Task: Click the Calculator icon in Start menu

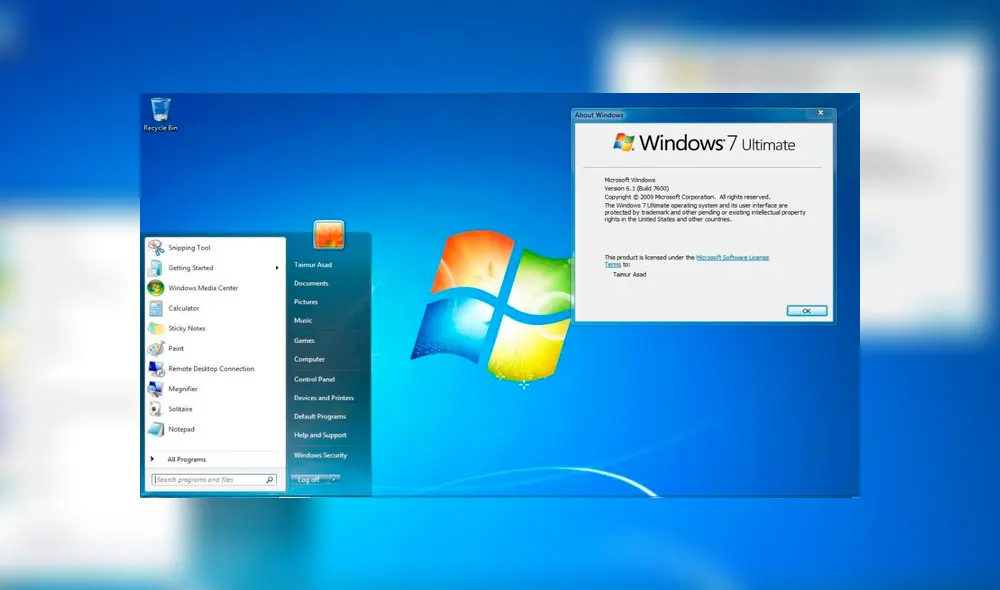Action: pyautogui.click(x=156, y=308)
